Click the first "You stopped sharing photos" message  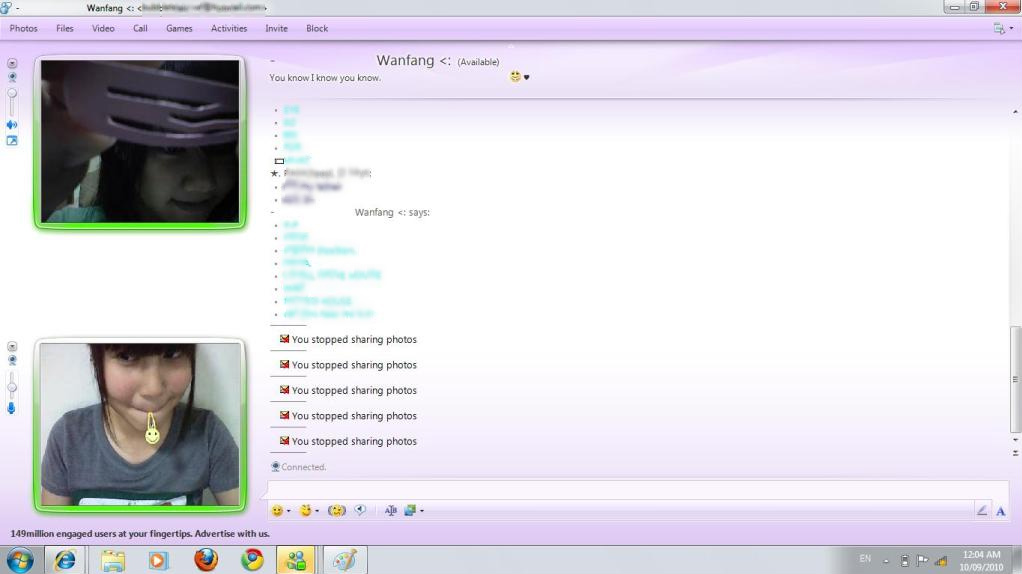coord(354,339)
